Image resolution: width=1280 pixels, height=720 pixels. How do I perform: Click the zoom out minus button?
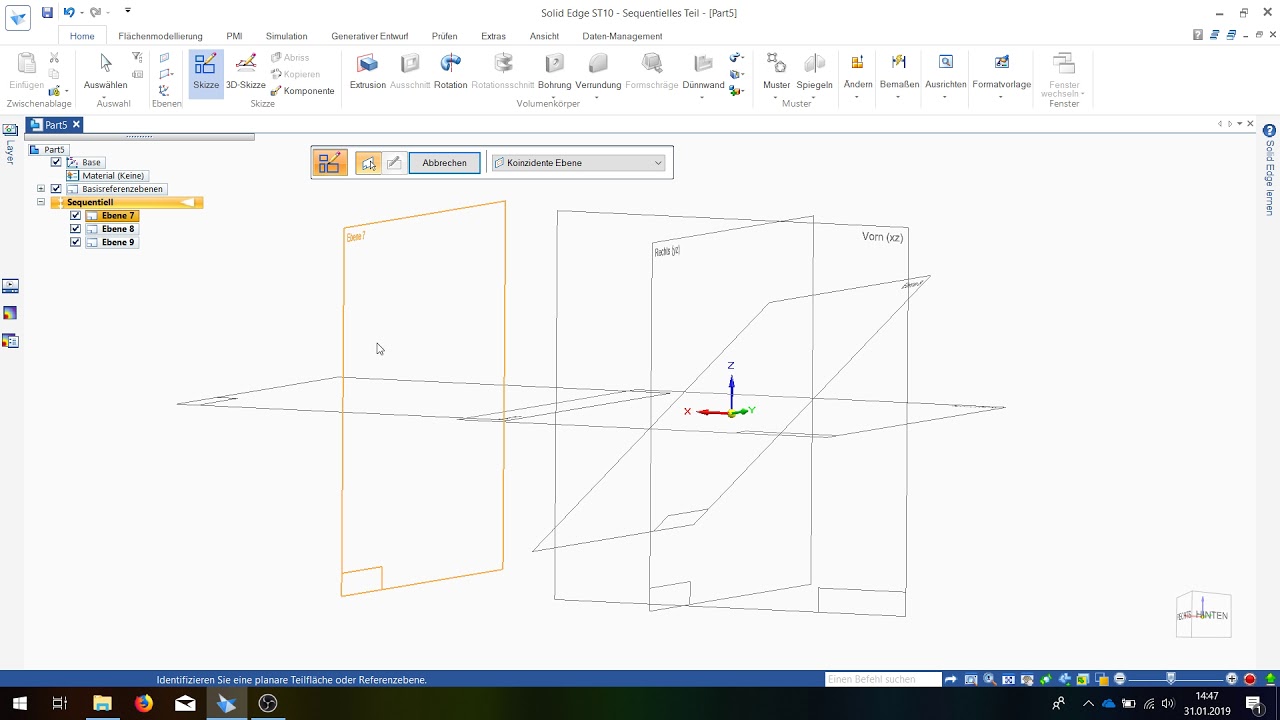(1120, 679)
